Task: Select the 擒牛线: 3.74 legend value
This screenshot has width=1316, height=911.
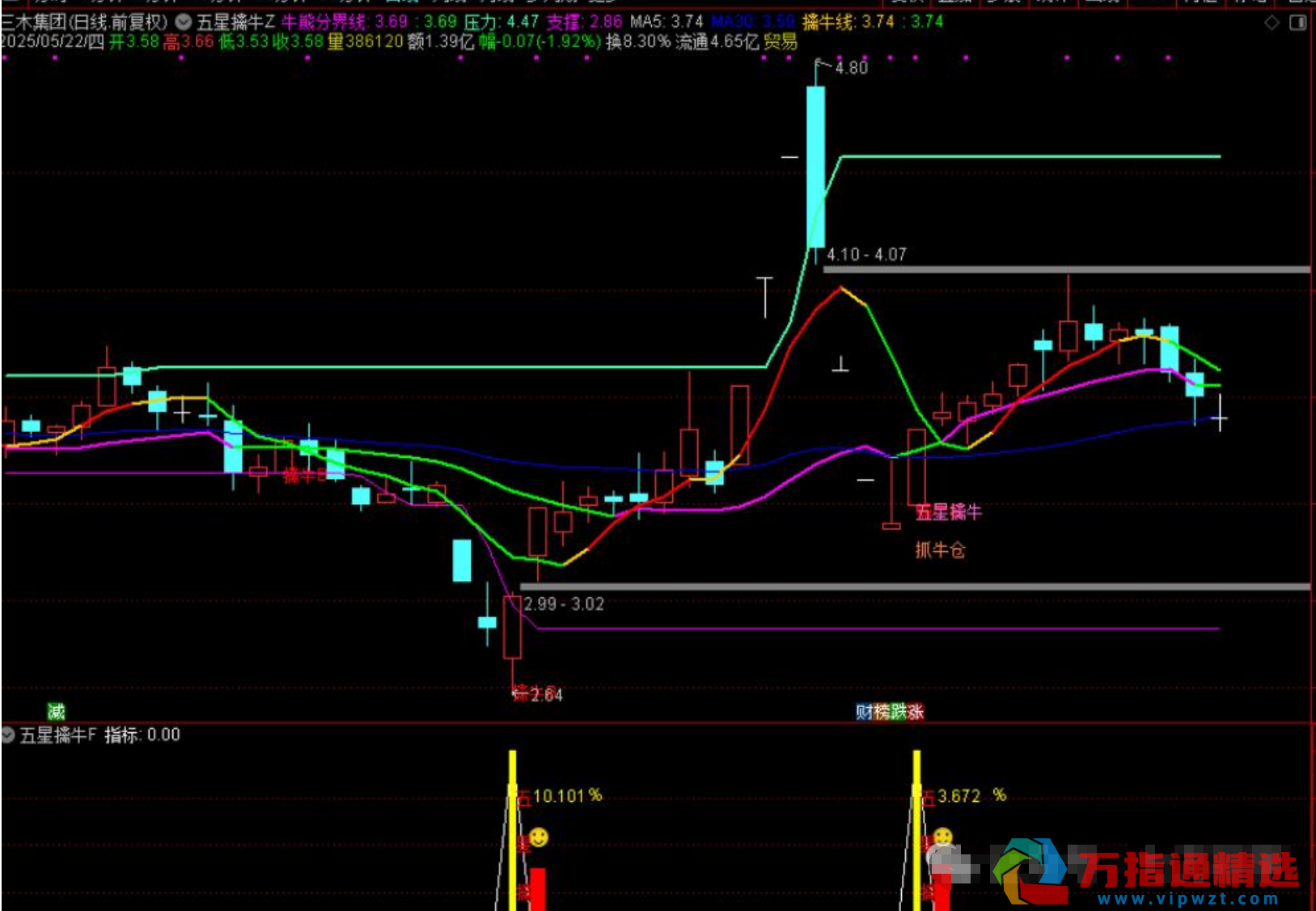Action: [873, 22]
